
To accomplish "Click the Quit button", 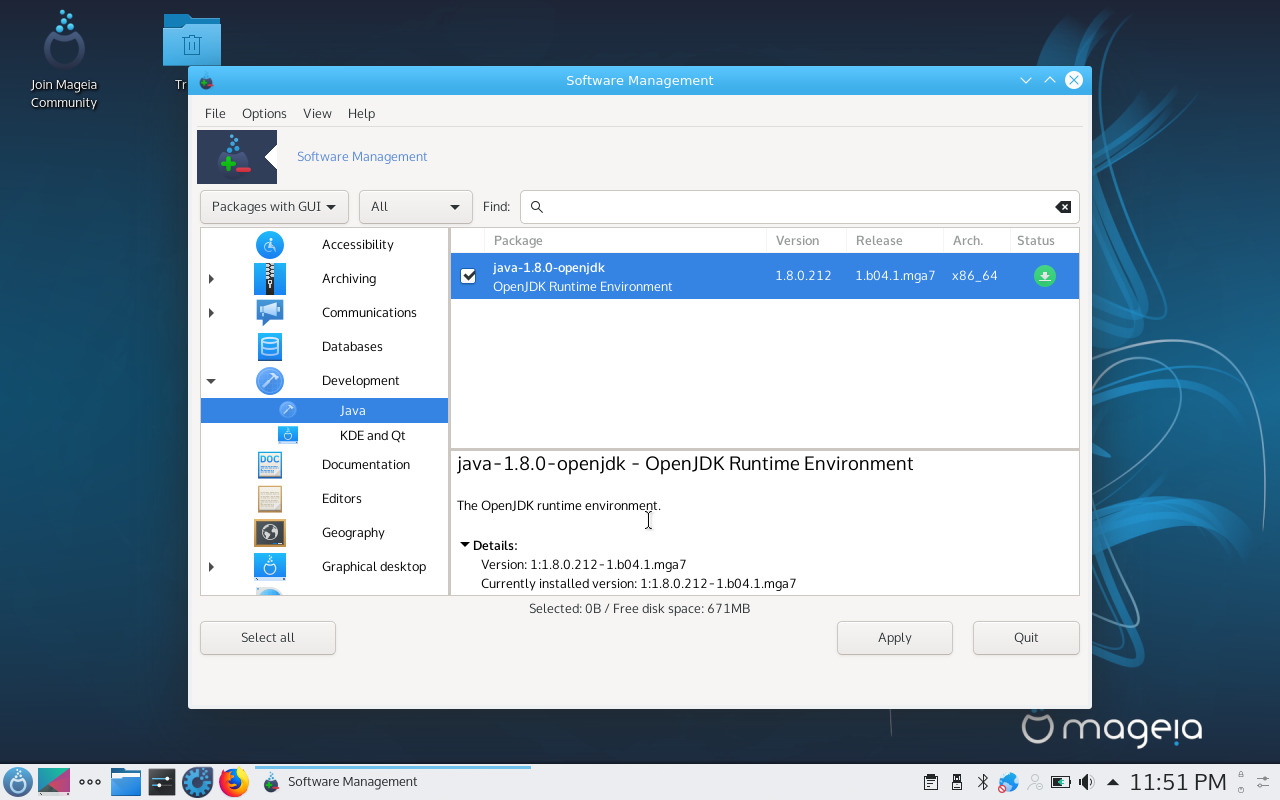I will 1026,638.
